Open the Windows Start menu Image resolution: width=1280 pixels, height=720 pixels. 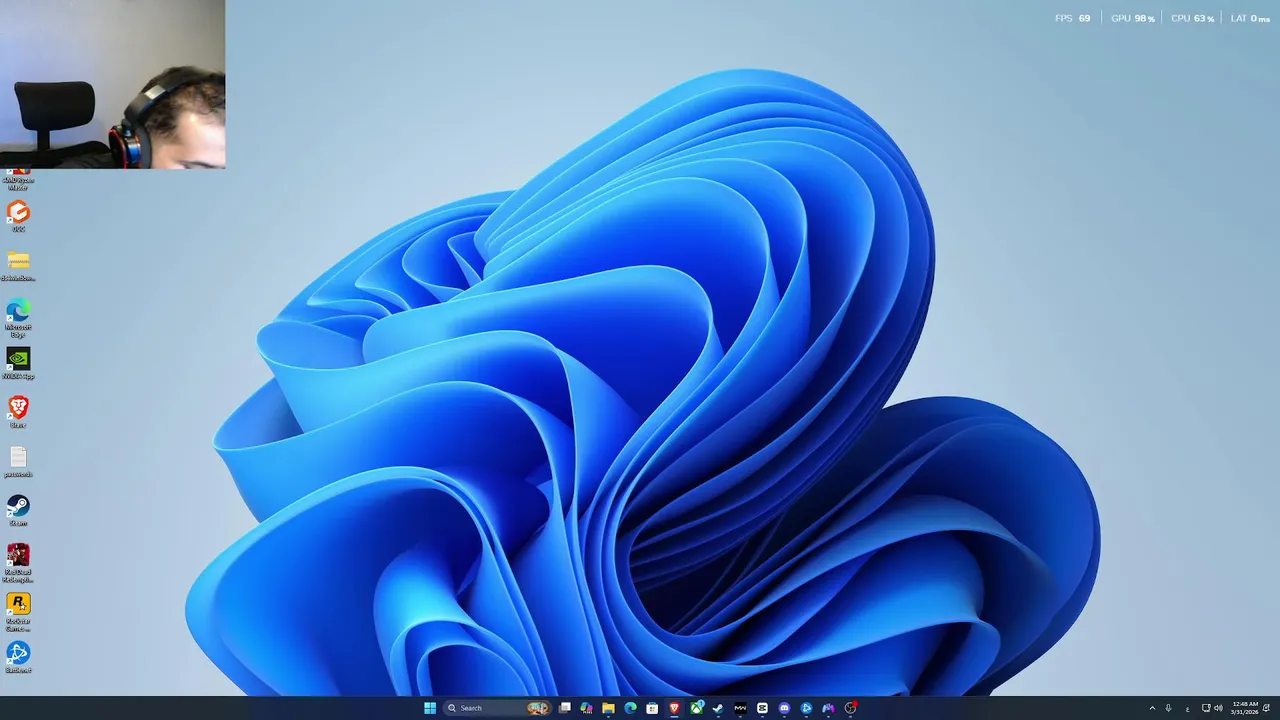(430, 708)
